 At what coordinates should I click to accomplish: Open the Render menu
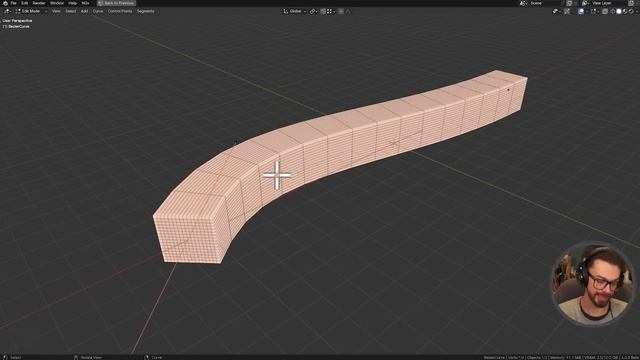[x=39, y=3]
